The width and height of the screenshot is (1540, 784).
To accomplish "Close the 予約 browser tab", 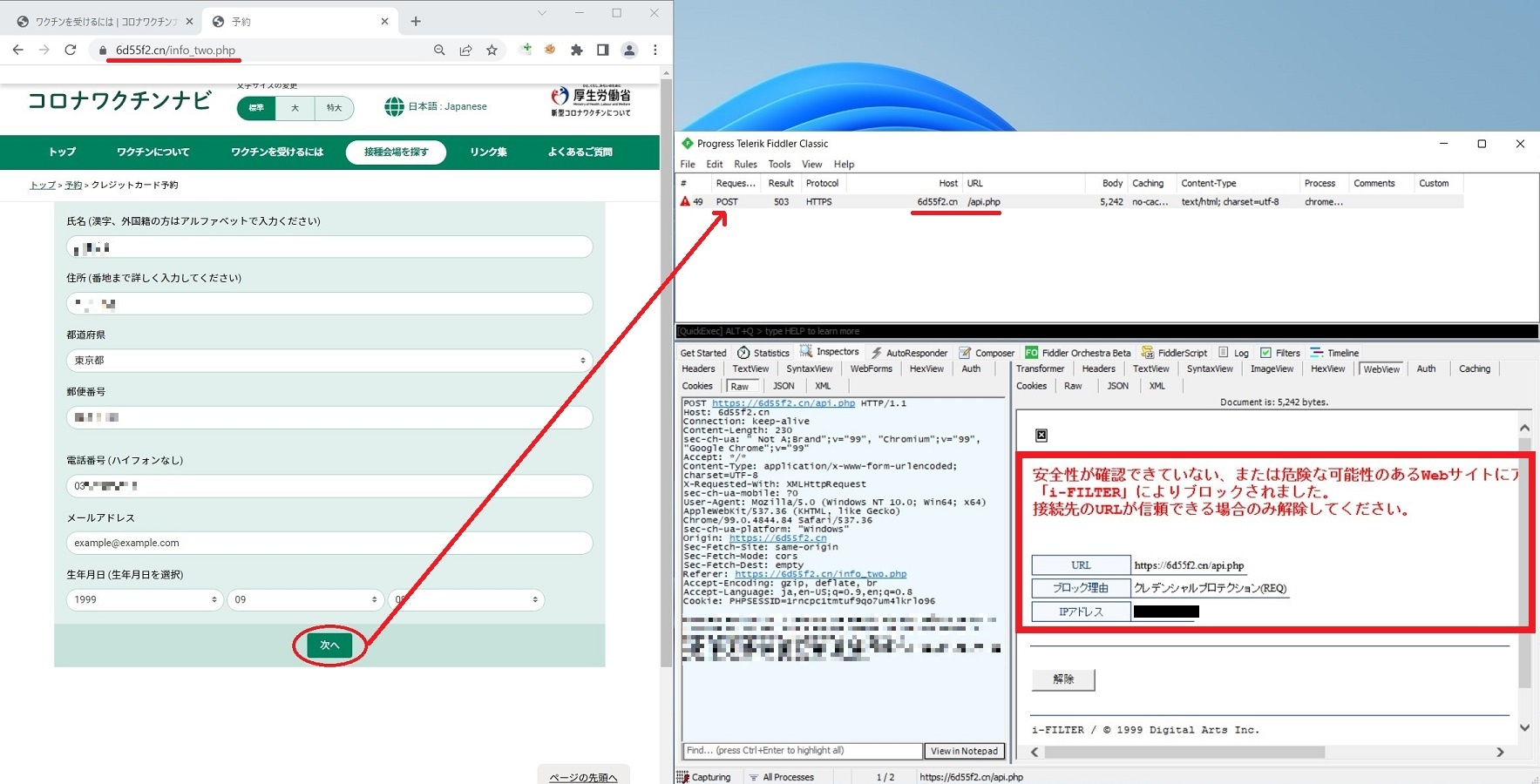I will 384,21.
